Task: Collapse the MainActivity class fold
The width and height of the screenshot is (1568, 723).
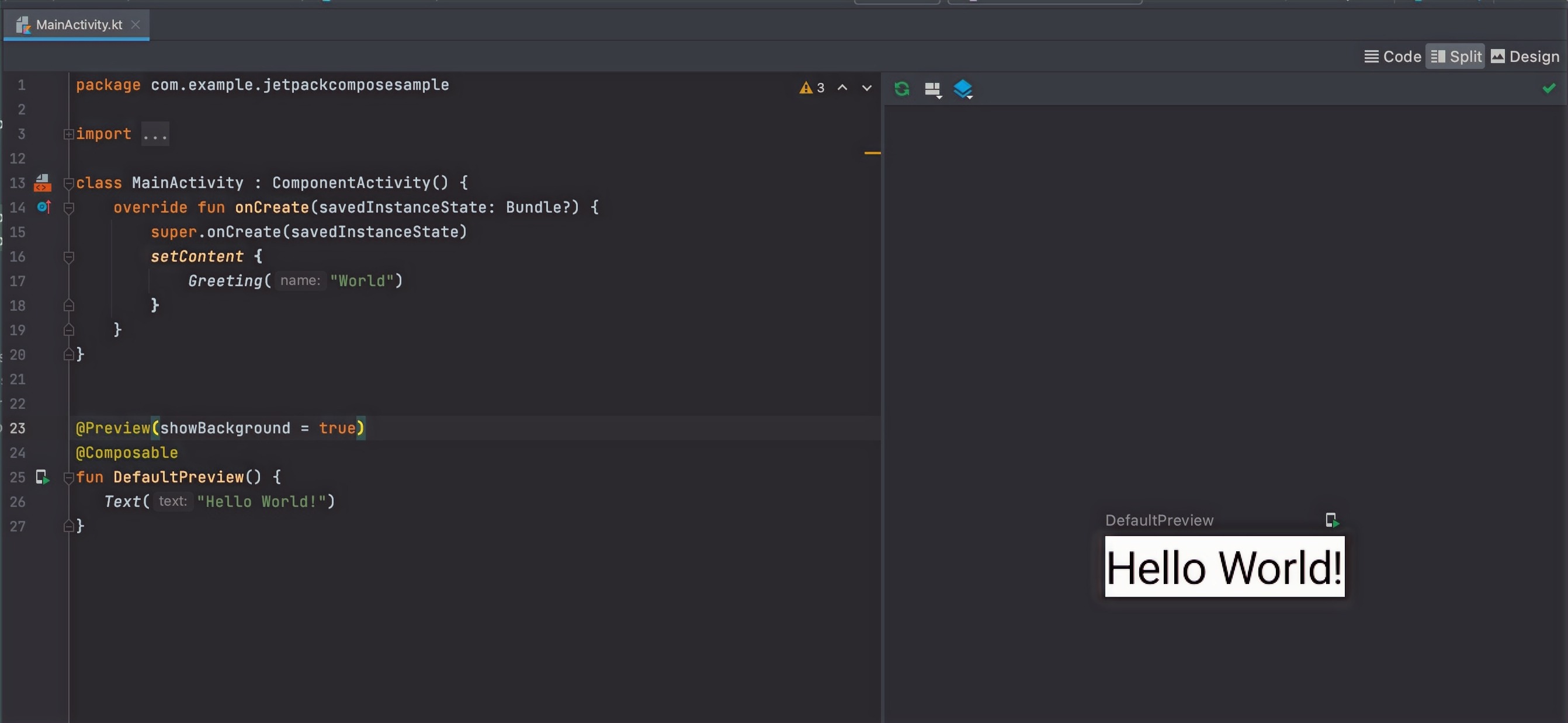Action: tap(68, 183)
